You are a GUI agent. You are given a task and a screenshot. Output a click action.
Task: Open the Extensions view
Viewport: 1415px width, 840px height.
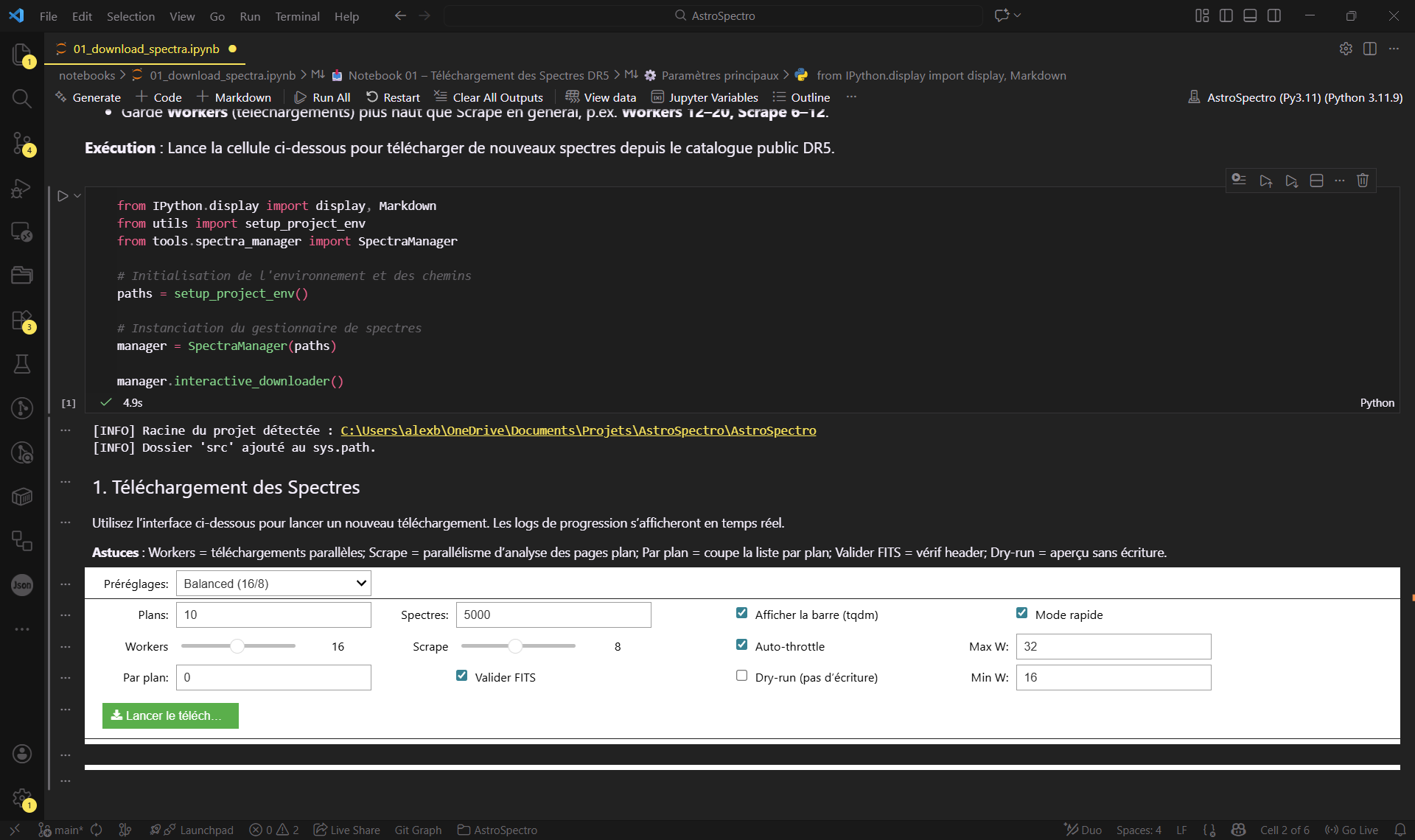[x=22, y=320]
